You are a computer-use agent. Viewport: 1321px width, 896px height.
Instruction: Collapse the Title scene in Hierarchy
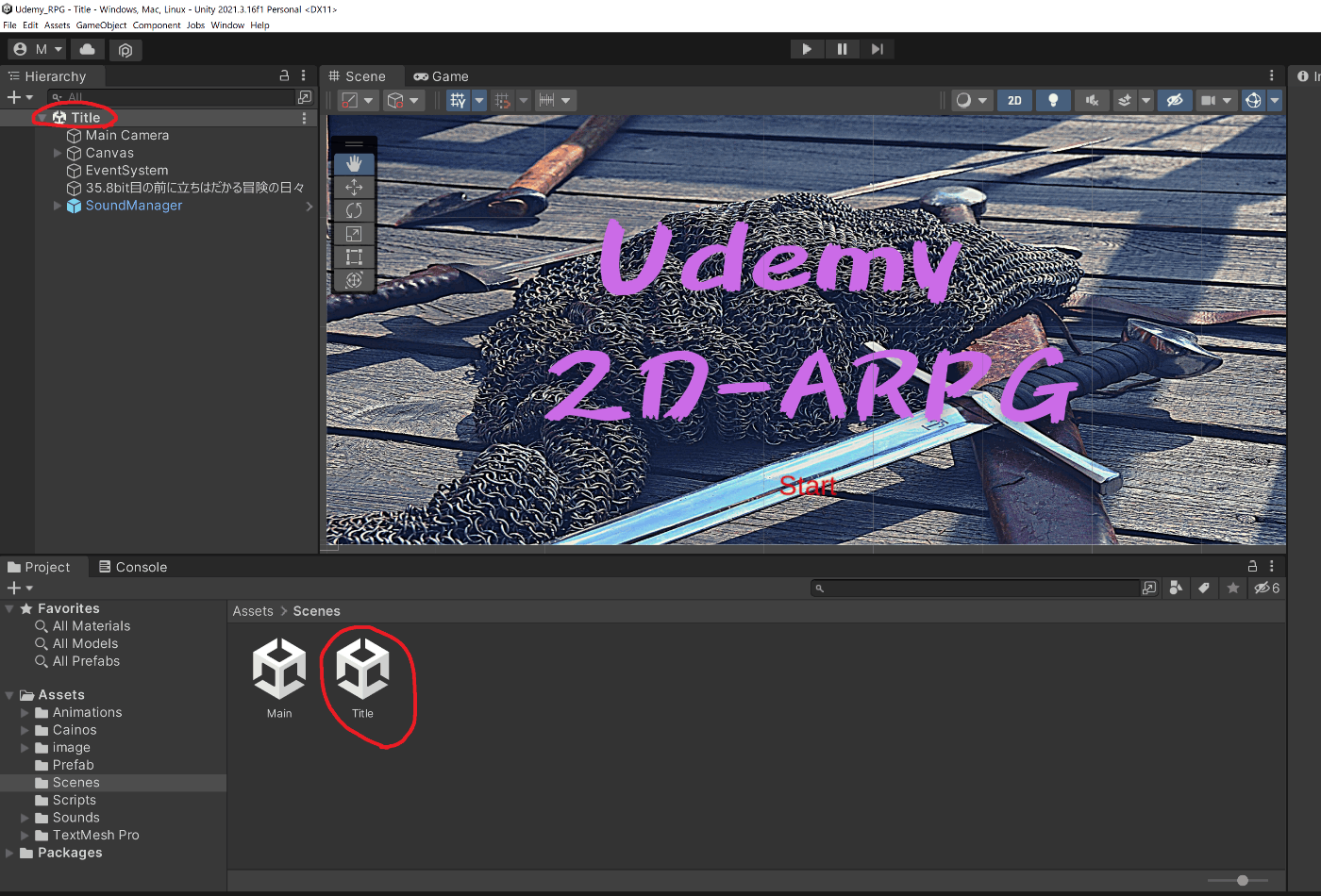pyautogui.click(x=42, y=118)
